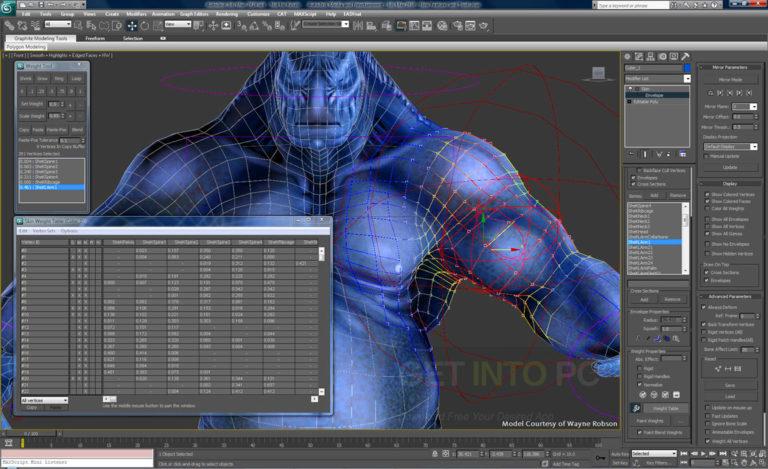Open the Named Selection Sets dropdown
768x469 pixels.
click(325, 24)
